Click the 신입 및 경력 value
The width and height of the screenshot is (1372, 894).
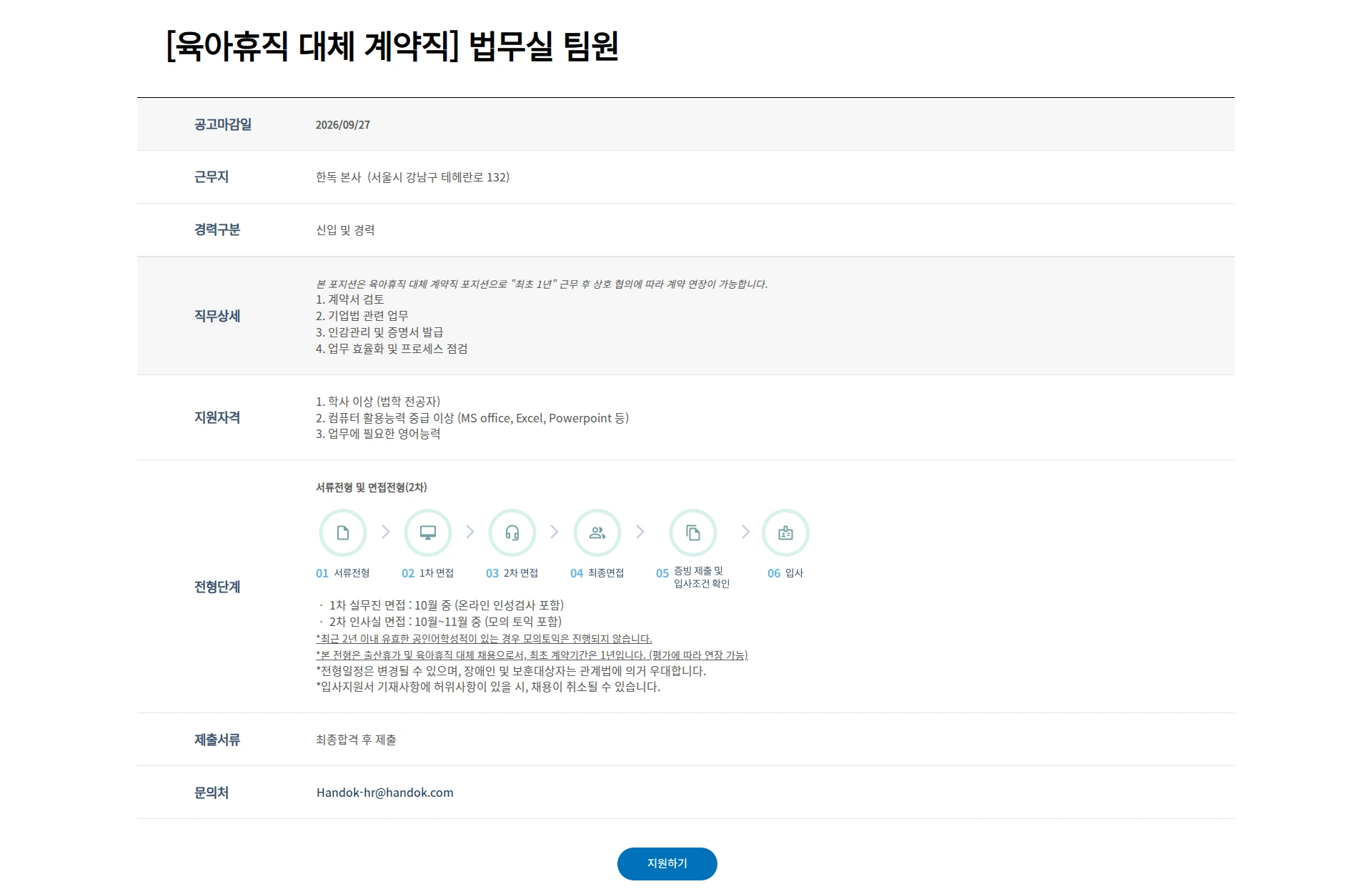tap(345, 230)
